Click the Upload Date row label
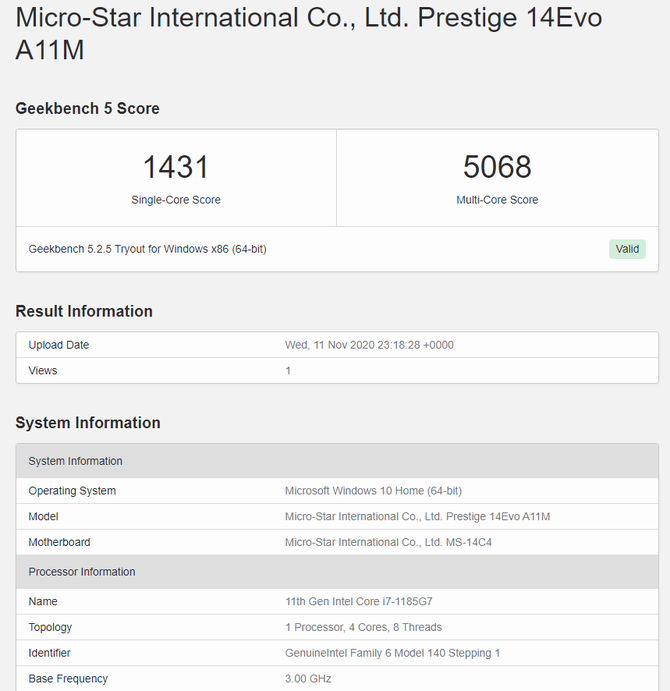Viewport: 670px width, 691px height. [59, 345]
